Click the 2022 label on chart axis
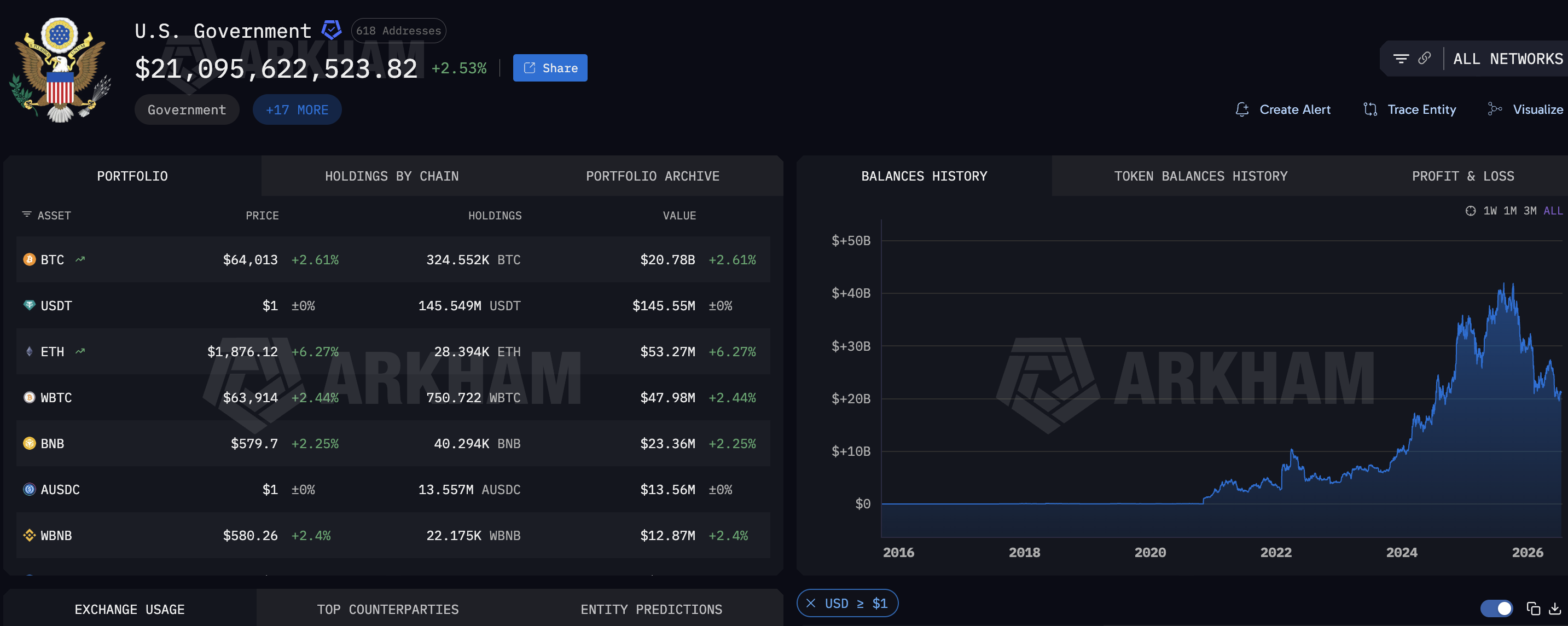The image size is (1568, 626). click(1275, 552)
